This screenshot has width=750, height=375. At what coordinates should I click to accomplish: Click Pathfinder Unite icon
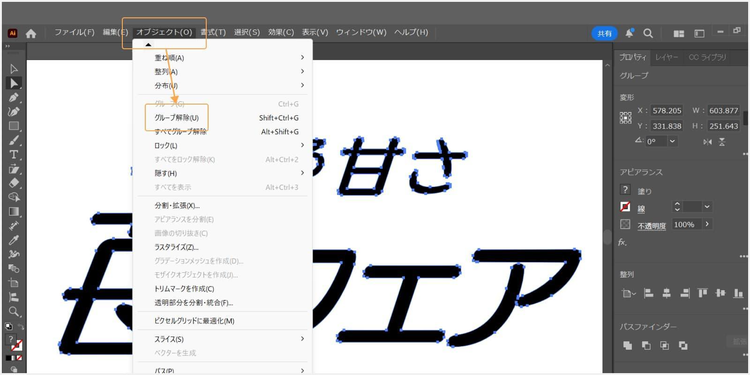point(628,345)
